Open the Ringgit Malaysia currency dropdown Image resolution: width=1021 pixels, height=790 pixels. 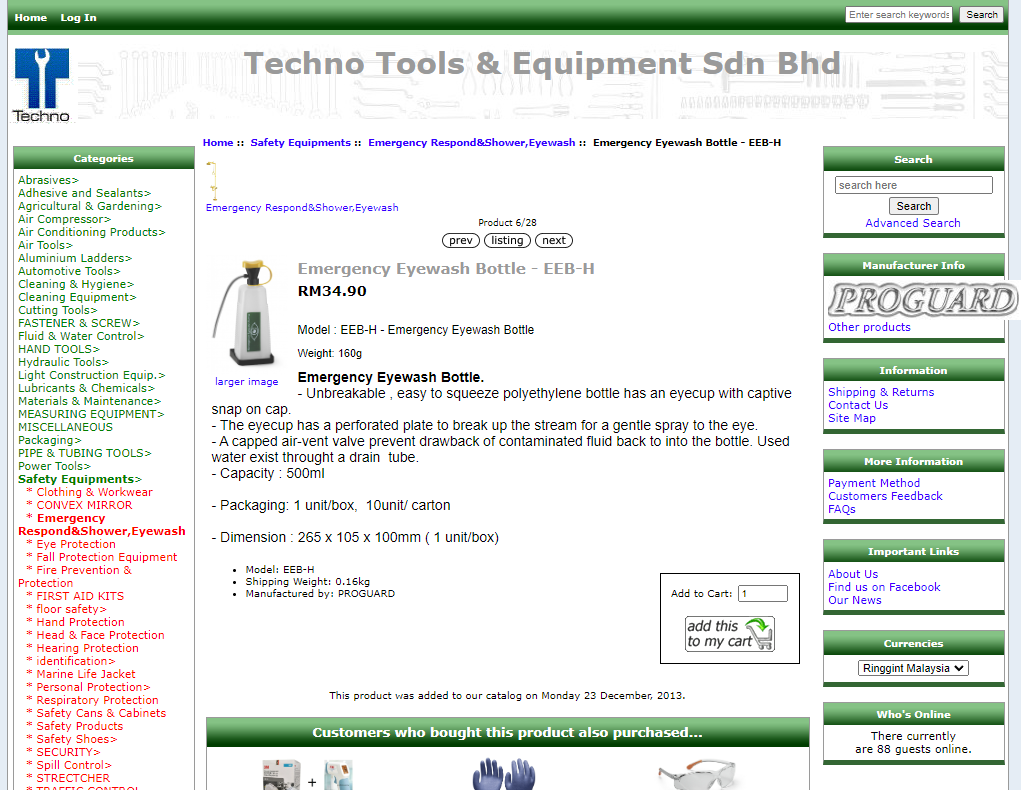click(x=913, y=668)
